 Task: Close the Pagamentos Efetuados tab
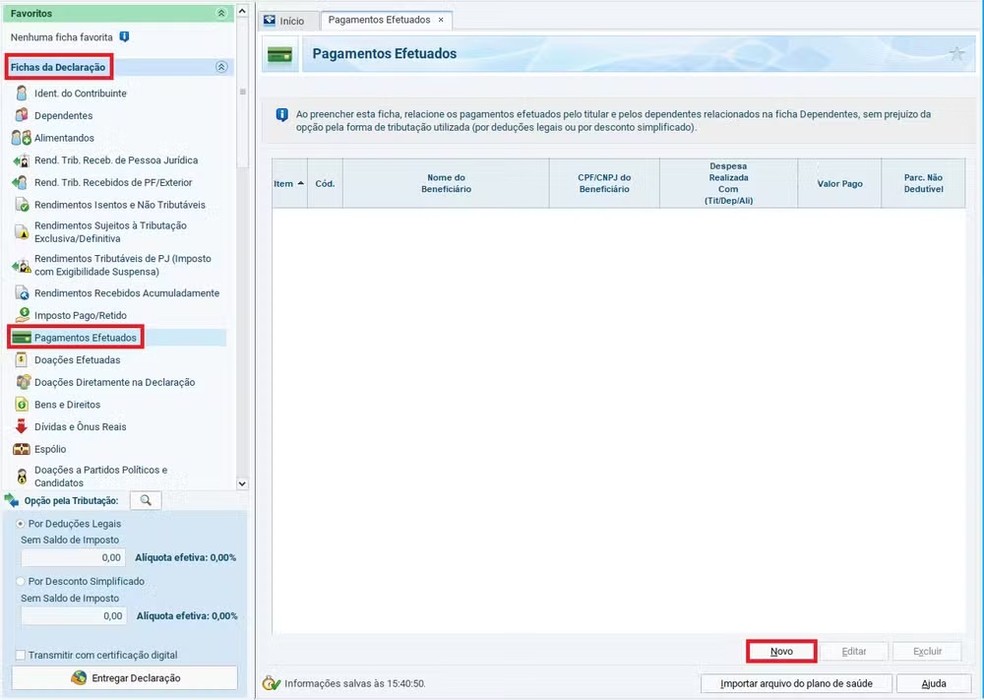click(x=441, y=20)
